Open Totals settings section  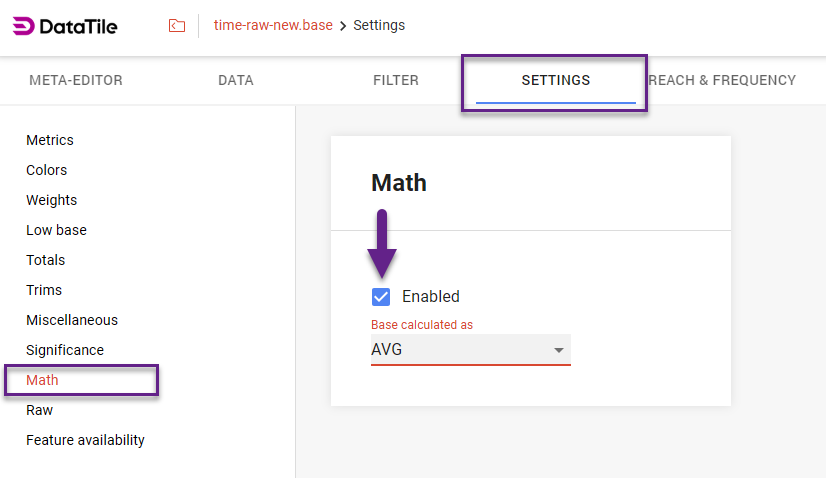46,260
